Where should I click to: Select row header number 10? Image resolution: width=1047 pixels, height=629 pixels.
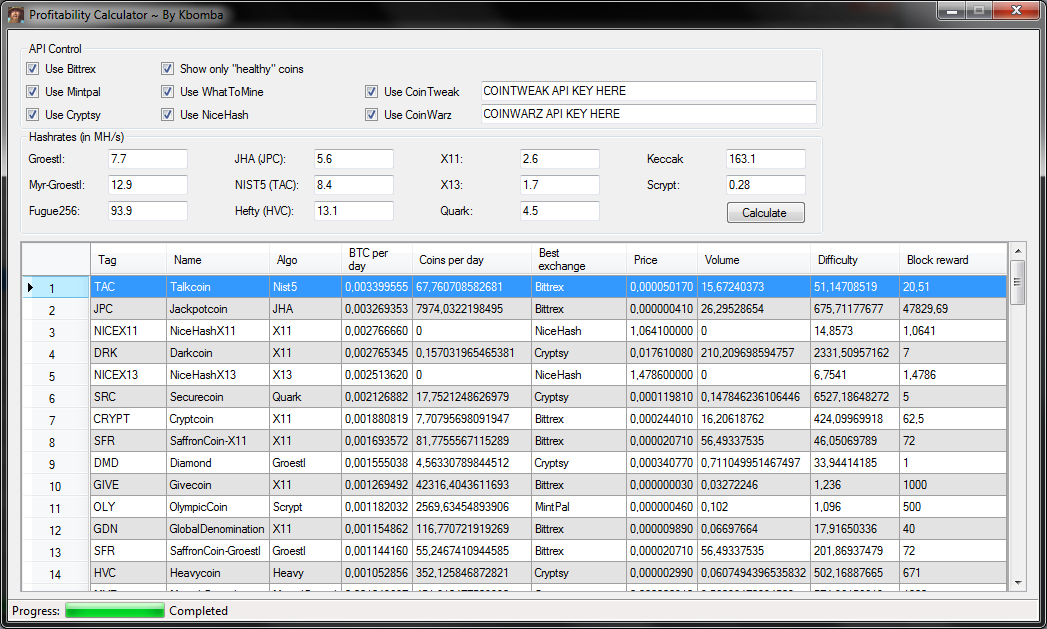(56, 485)
